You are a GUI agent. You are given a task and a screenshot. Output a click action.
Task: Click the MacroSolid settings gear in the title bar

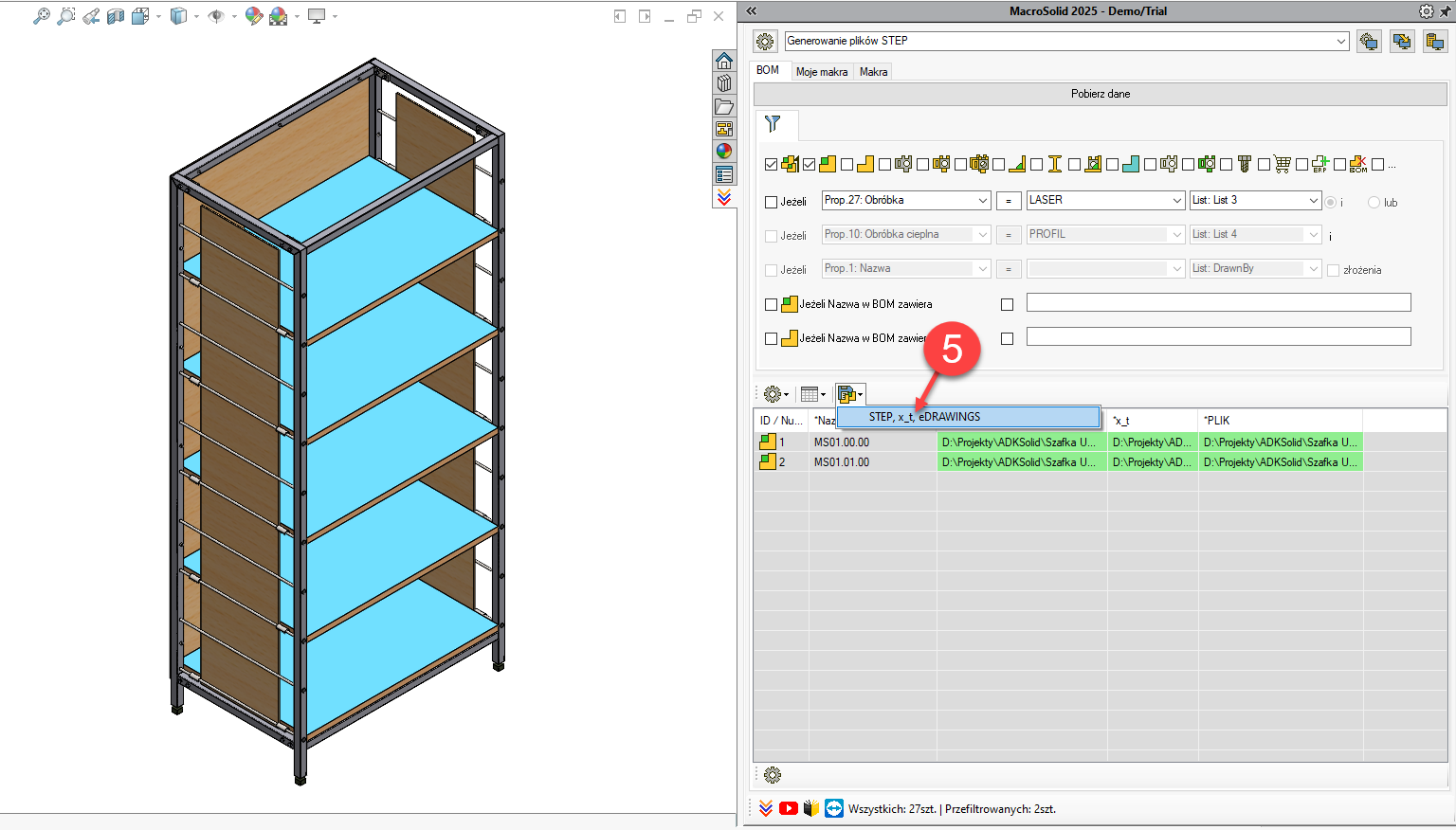[x=1427, y=11]
